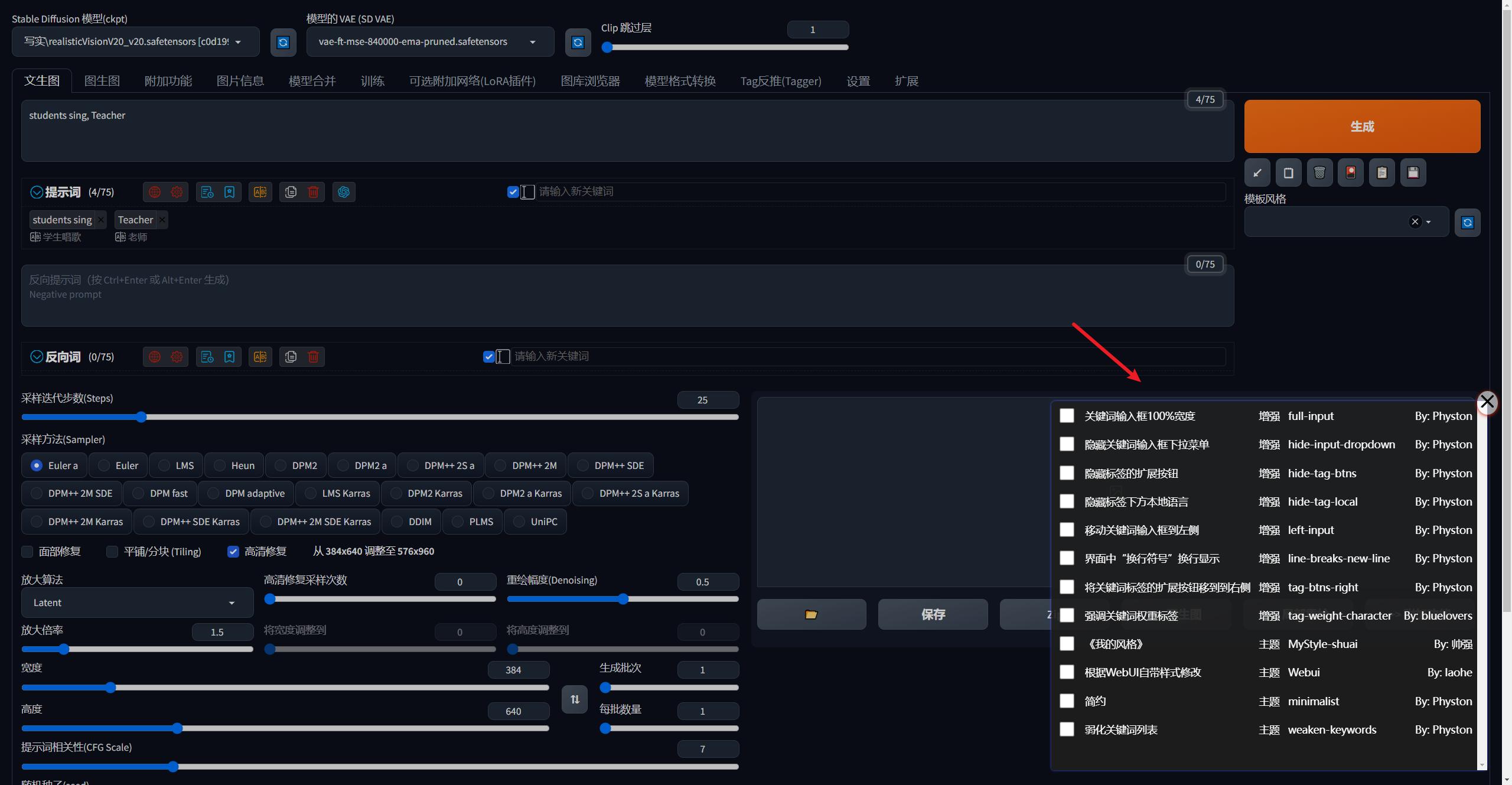
Task: Click red trash icon in 提示词 toolbar
Action: coord(314,192)
